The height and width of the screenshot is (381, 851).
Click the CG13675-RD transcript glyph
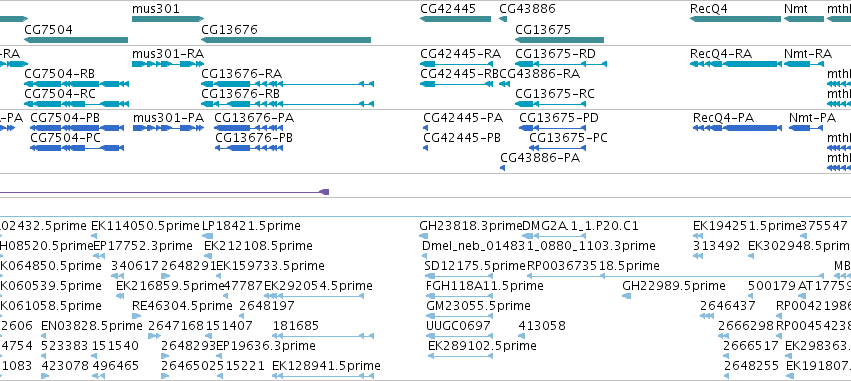pyautogui.click(x=561, y=64)
